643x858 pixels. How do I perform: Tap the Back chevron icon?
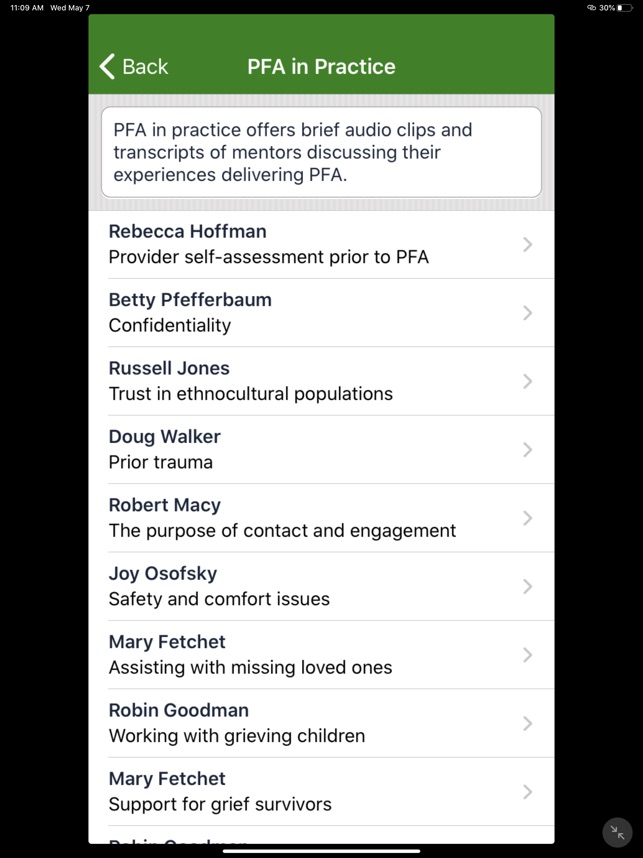[107, 66]
